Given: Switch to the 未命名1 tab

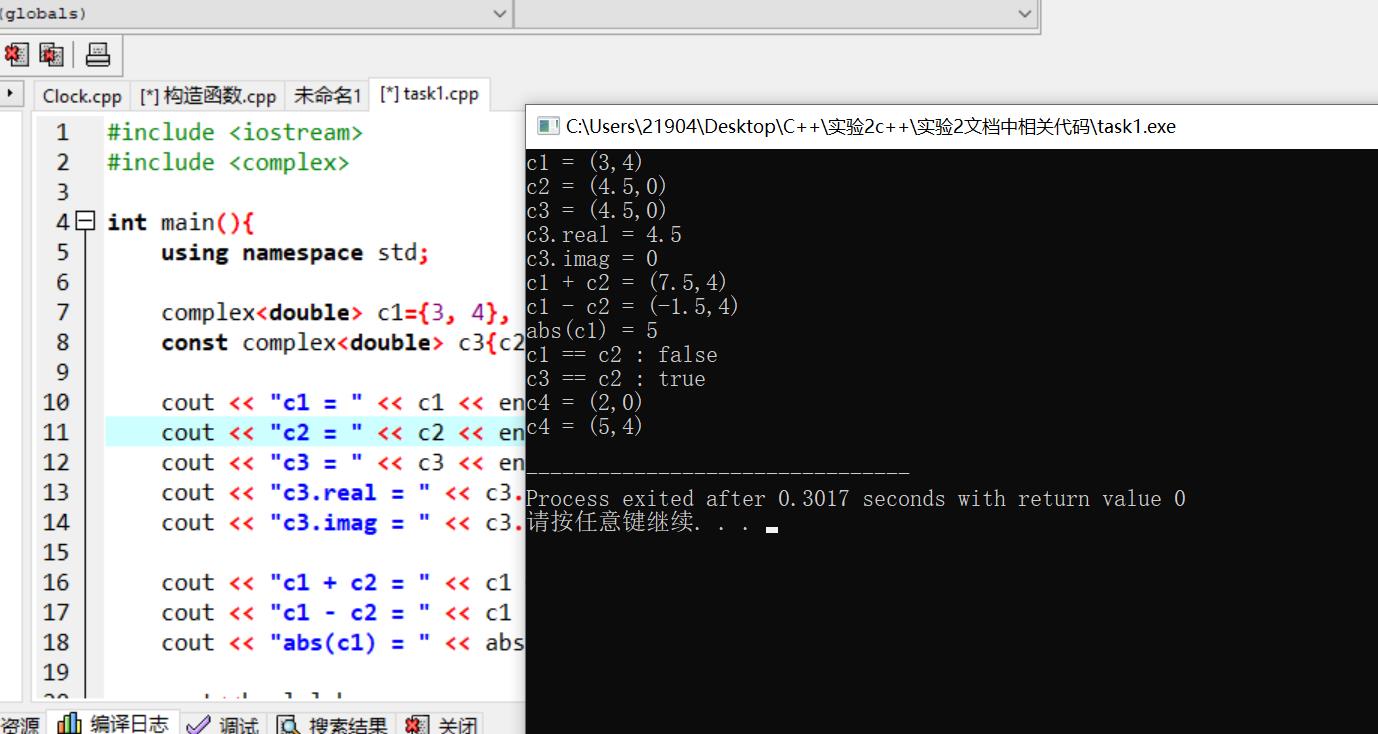Looking at the screenshot, I should [327, 96].
